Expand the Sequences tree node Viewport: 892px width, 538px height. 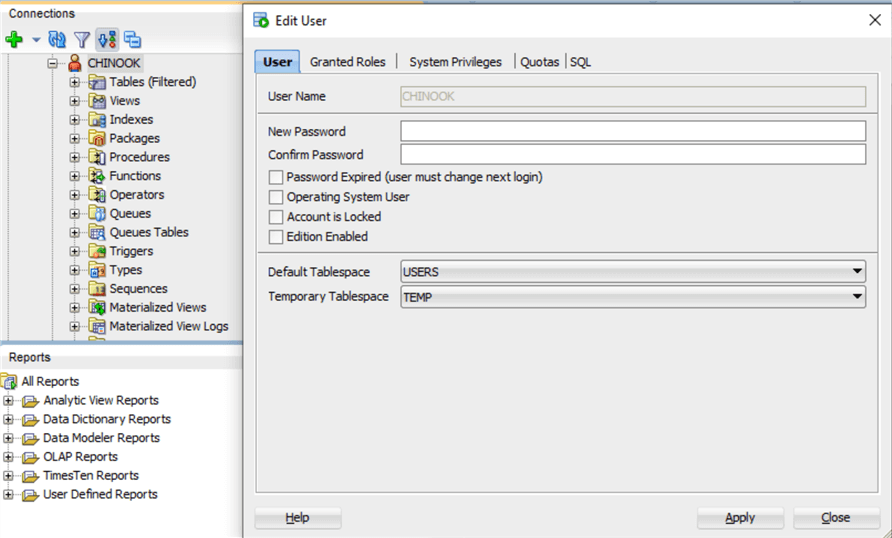coord(75,289)
